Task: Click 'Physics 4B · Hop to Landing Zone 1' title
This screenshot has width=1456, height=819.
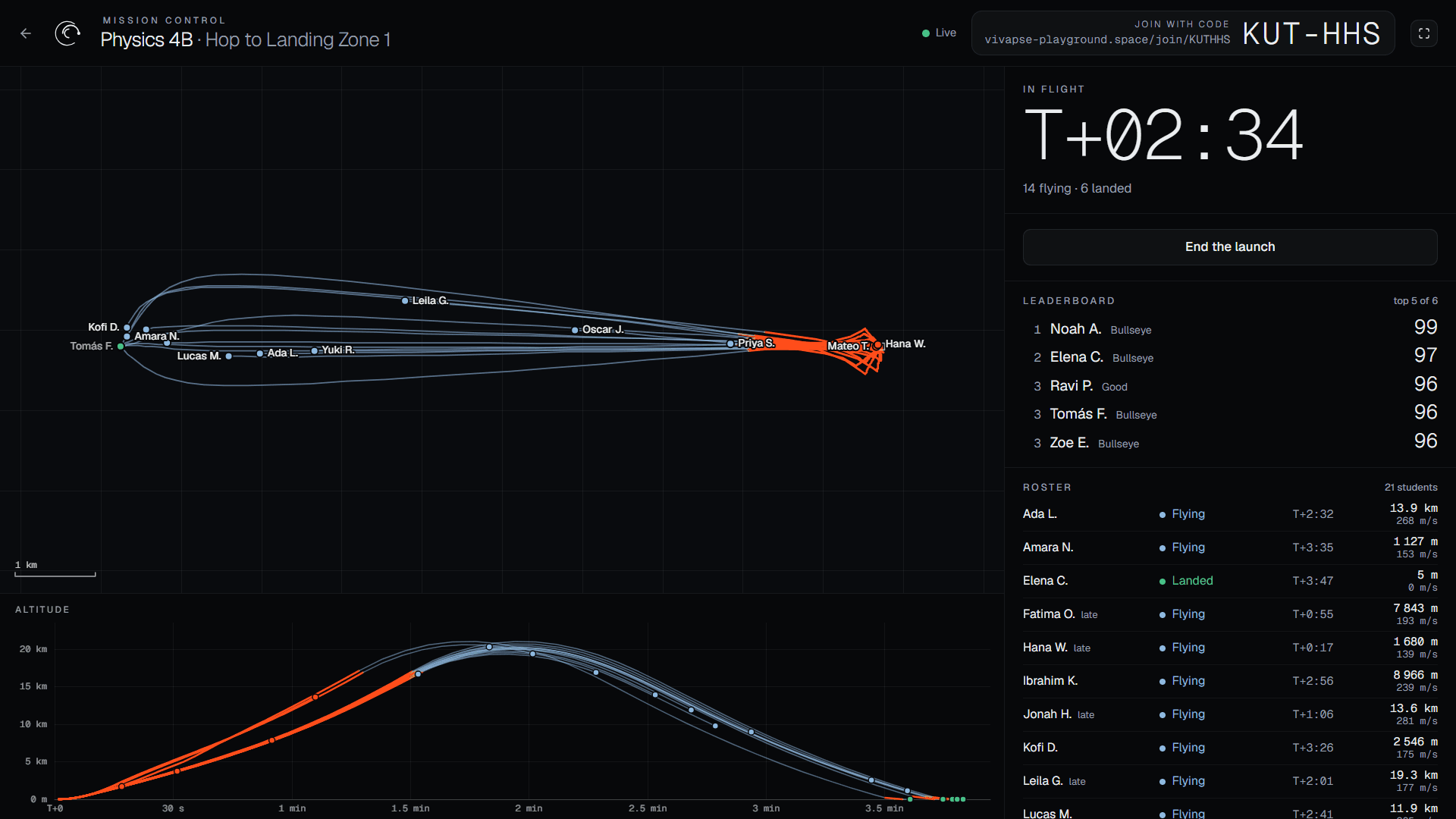Action: click(246, 39)
